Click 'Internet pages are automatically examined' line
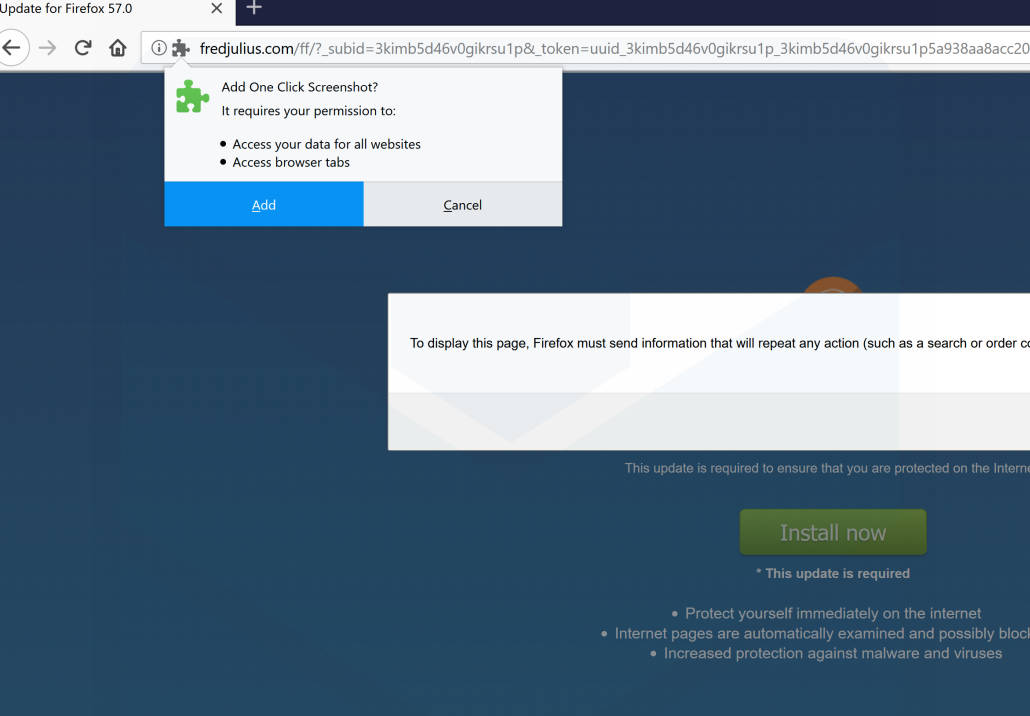Viewport: 1030px width, 716px height. (x=822, y=633)
